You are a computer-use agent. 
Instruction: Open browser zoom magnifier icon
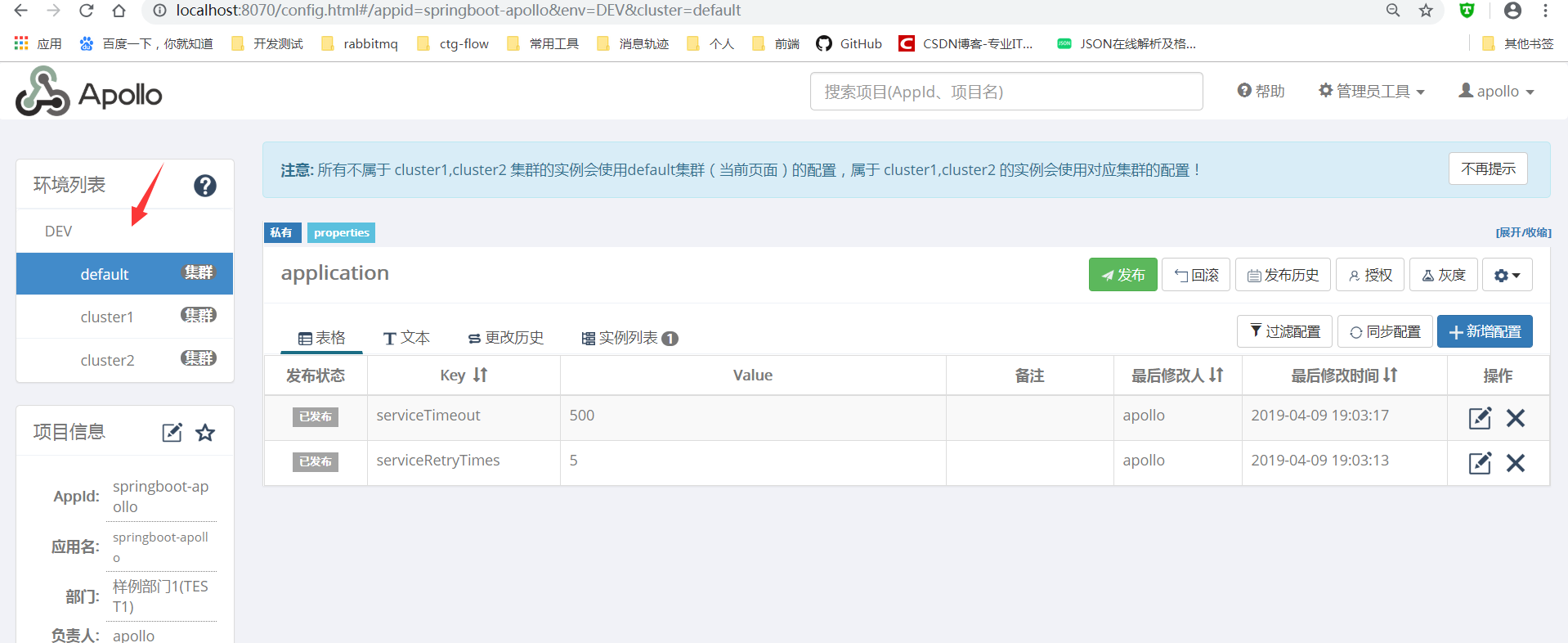tap(1393, 11)
